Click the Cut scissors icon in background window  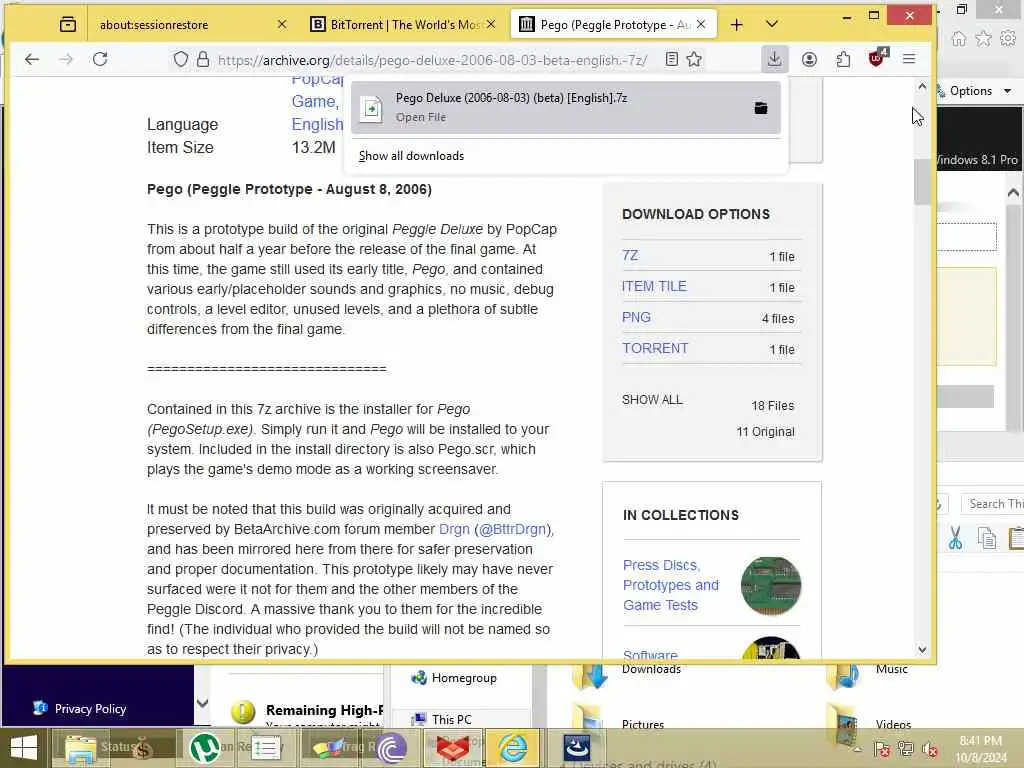[955, 539]
